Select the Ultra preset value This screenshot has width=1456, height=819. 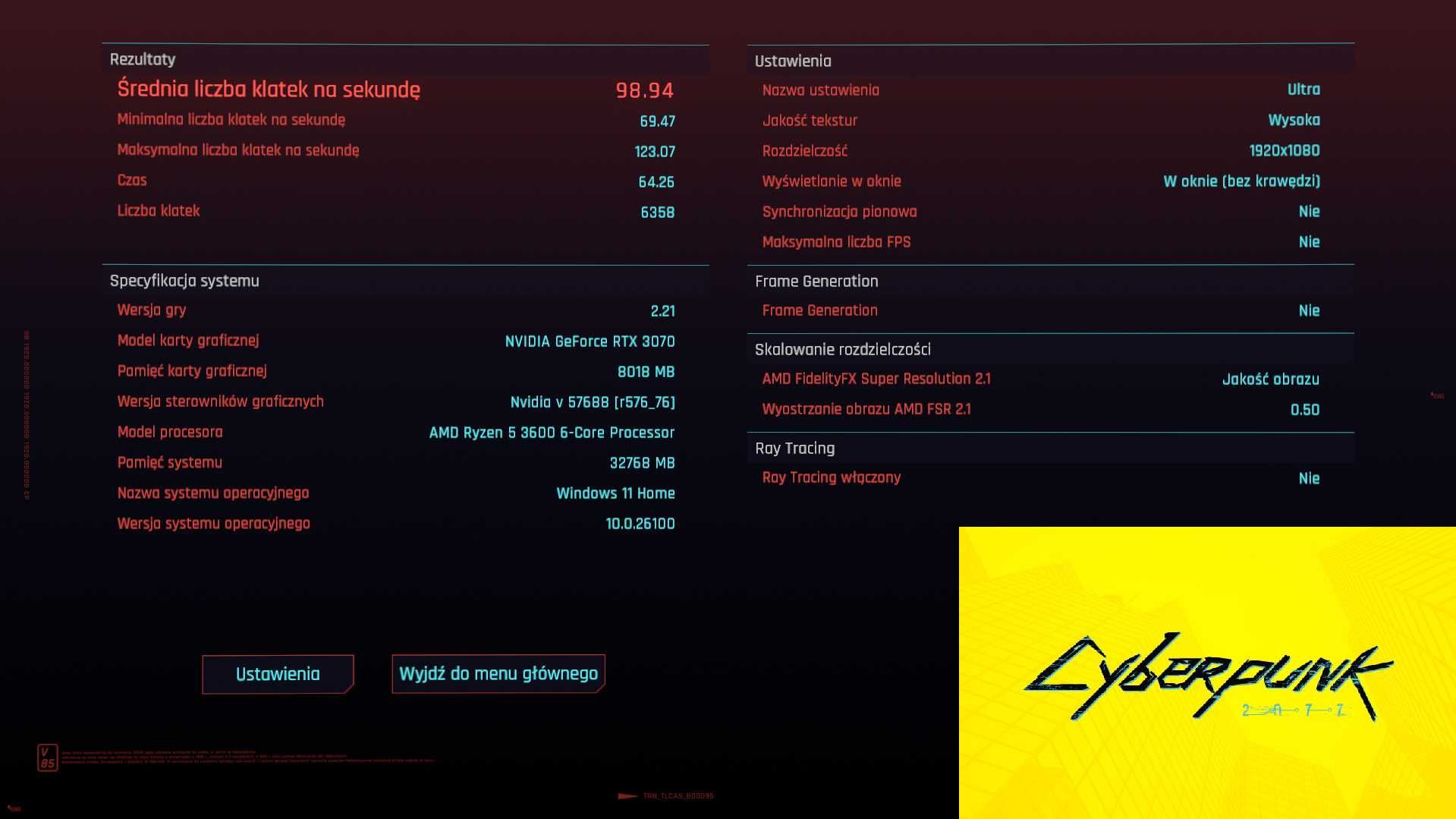(1303, 90)
